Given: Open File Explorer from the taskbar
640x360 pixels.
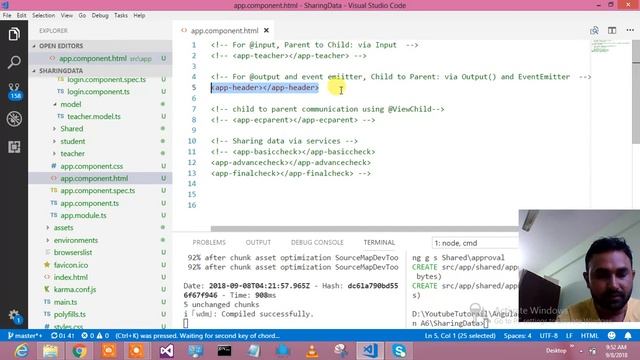Looking at the screenshot, I should (x=51, y=351).
